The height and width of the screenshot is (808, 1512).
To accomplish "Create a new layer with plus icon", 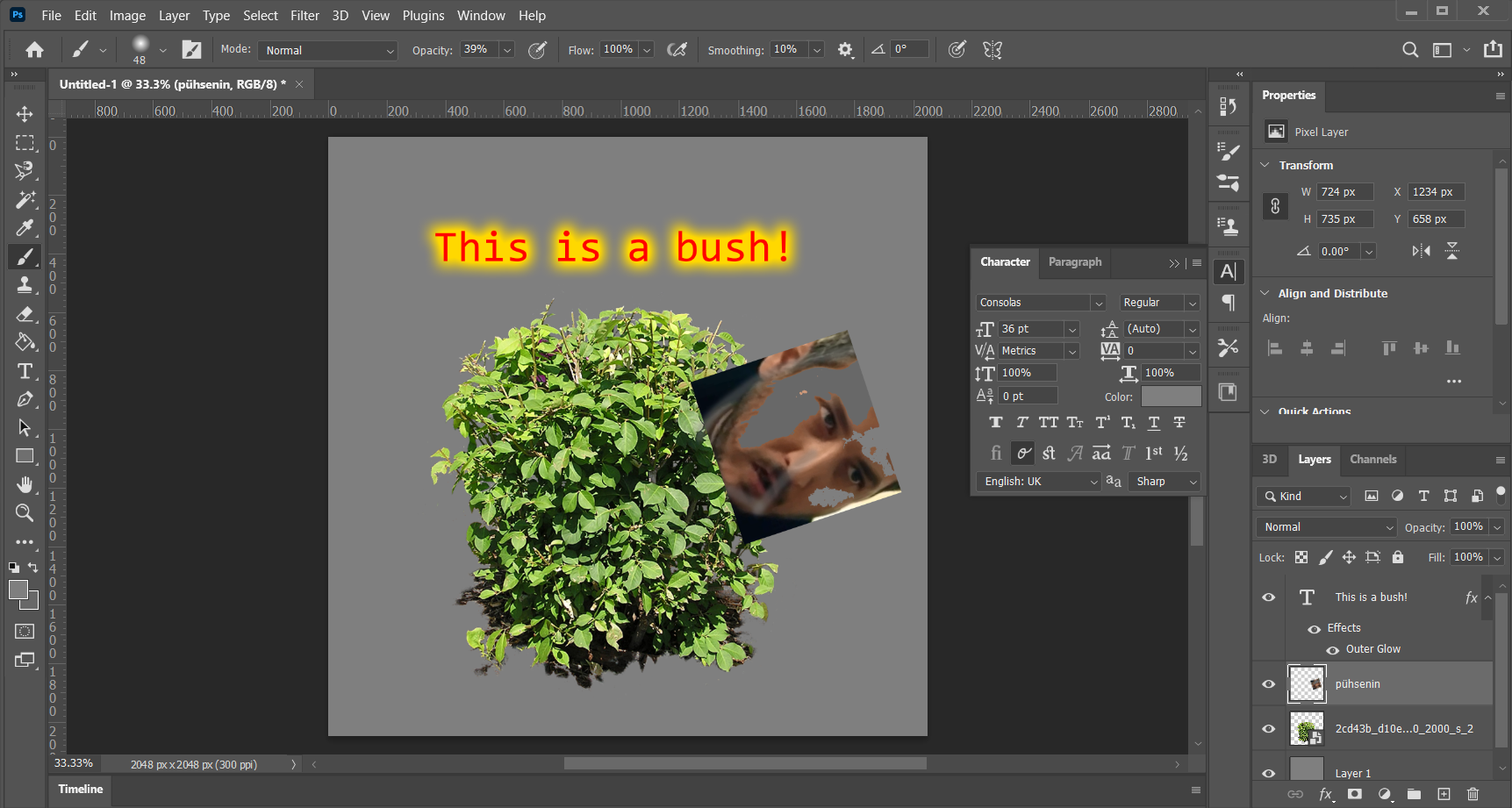I will pyautogui.click(x=1444, y=794).
